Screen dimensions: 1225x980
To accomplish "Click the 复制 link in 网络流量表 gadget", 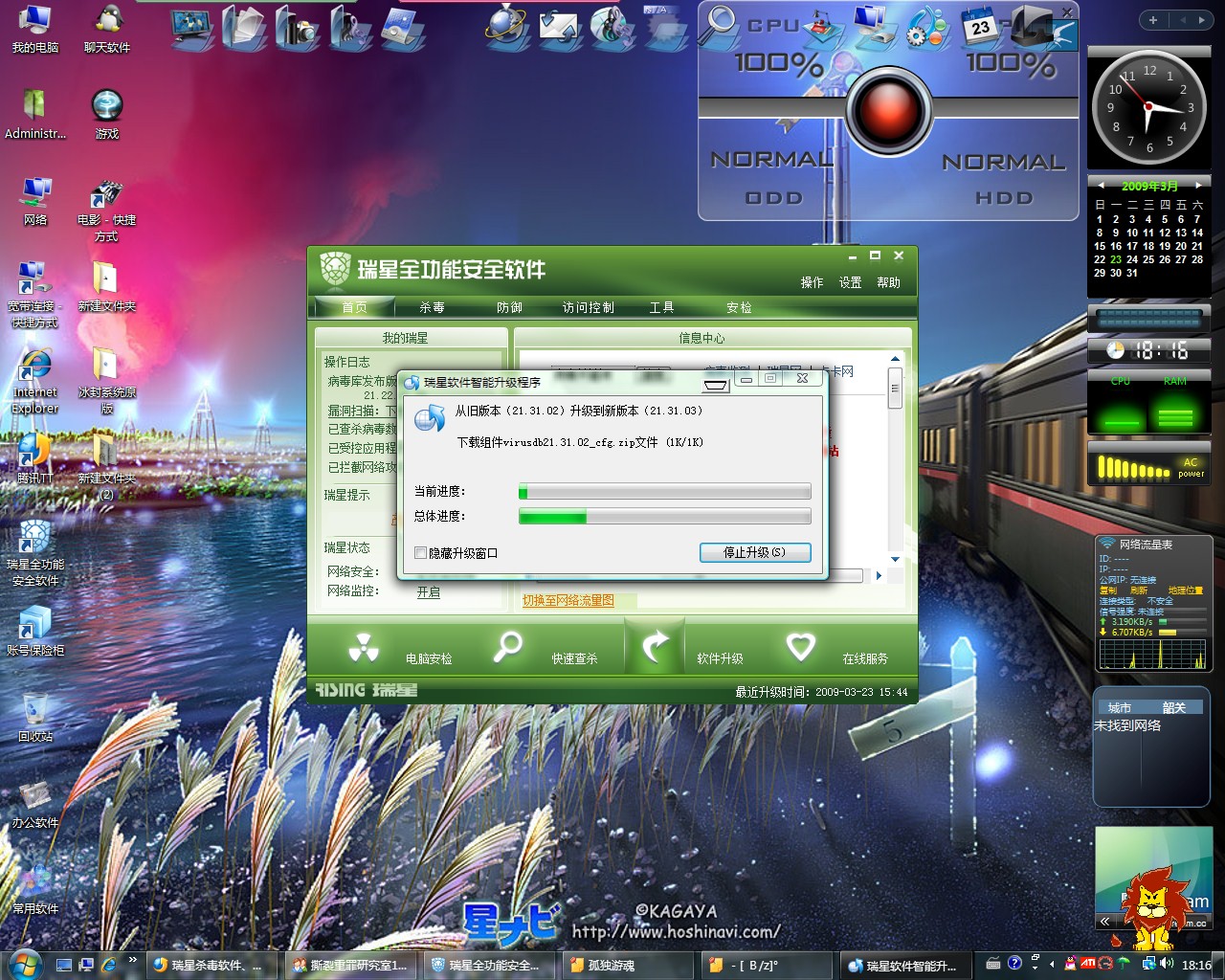I will pos(1108,590).
